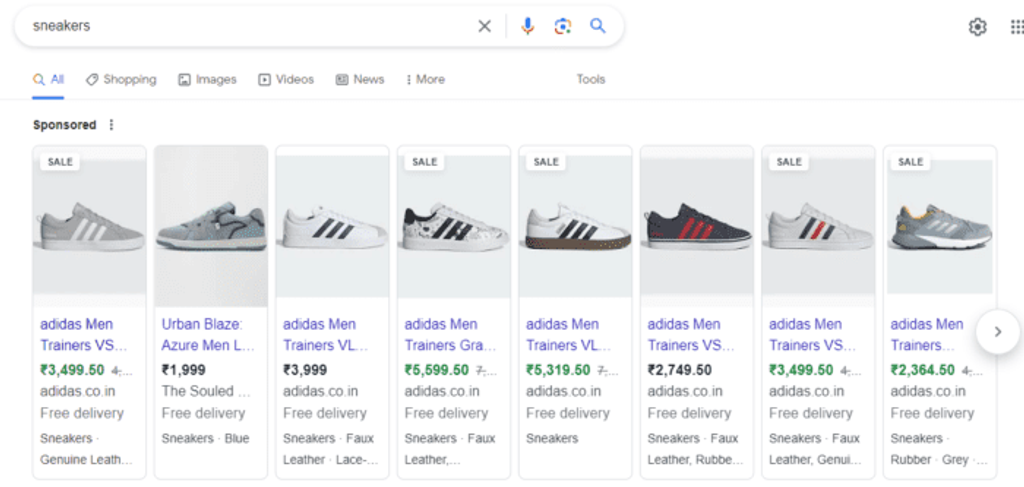Screen dimensions: 1024x487
Task: Click the blue magnifier search button
Action: point(598,25)
